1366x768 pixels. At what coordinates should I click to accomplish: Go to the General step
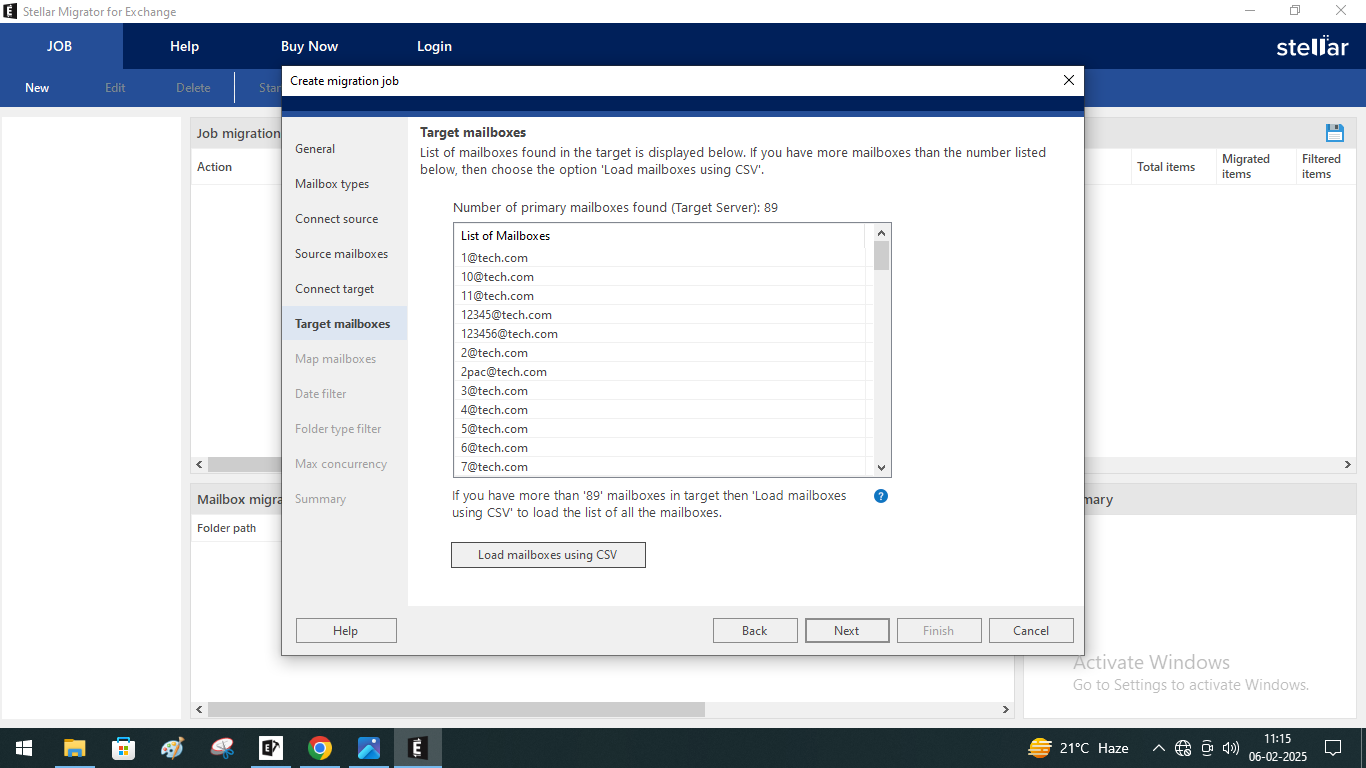coord(315,149)
